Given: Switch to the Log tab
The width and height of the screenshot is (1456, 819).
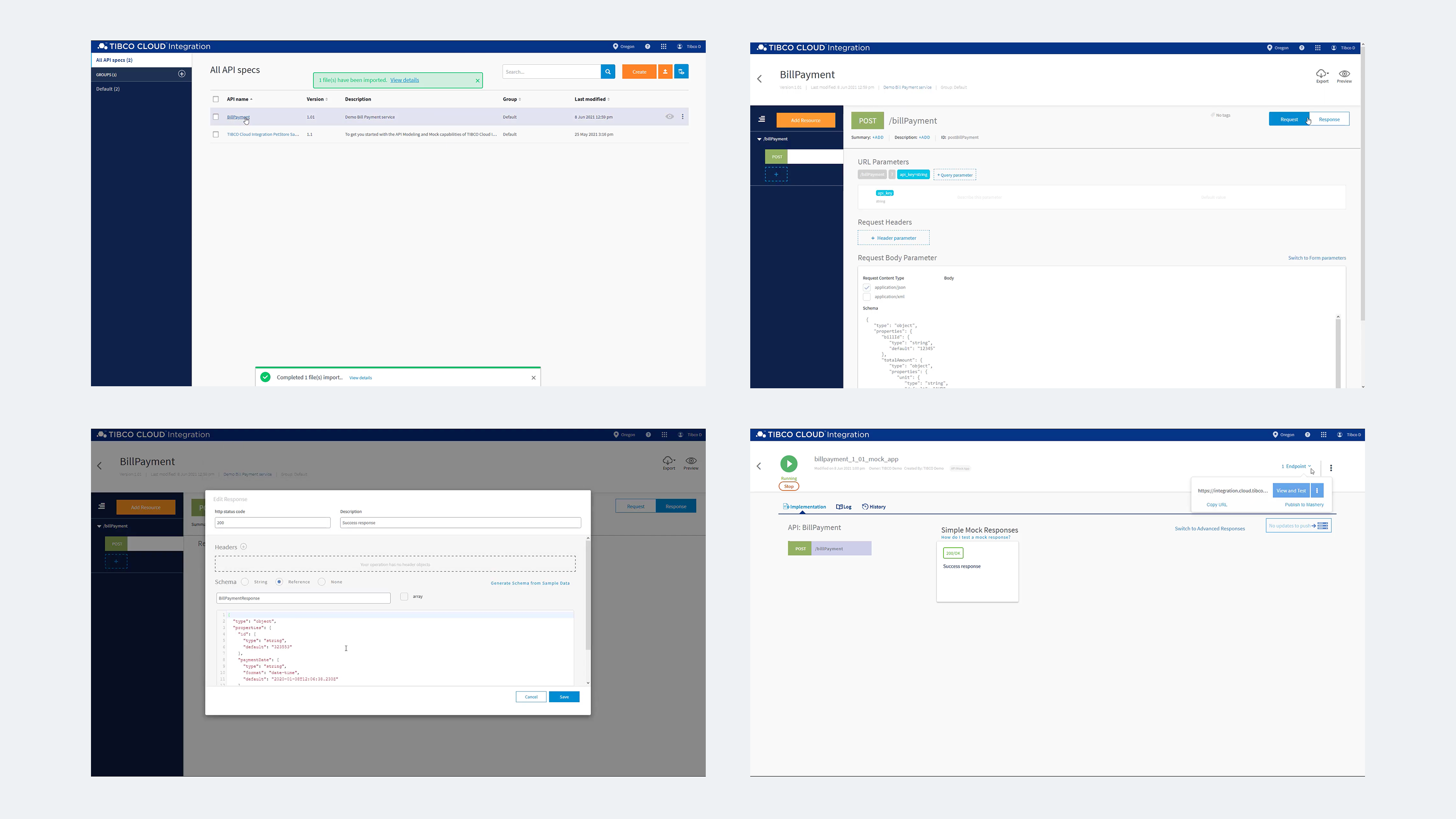Looking at the screenshot, I should [x=843, y=507].
